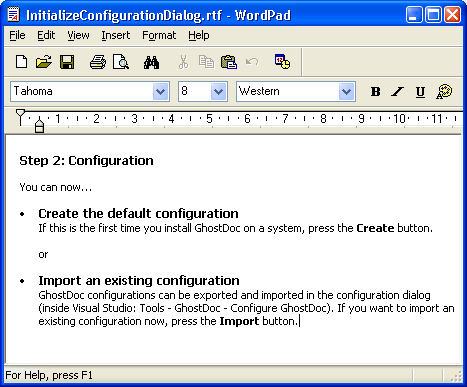467x387 pixels.
Task: Click the resize grip in status bar
Action: coord(456,376)
